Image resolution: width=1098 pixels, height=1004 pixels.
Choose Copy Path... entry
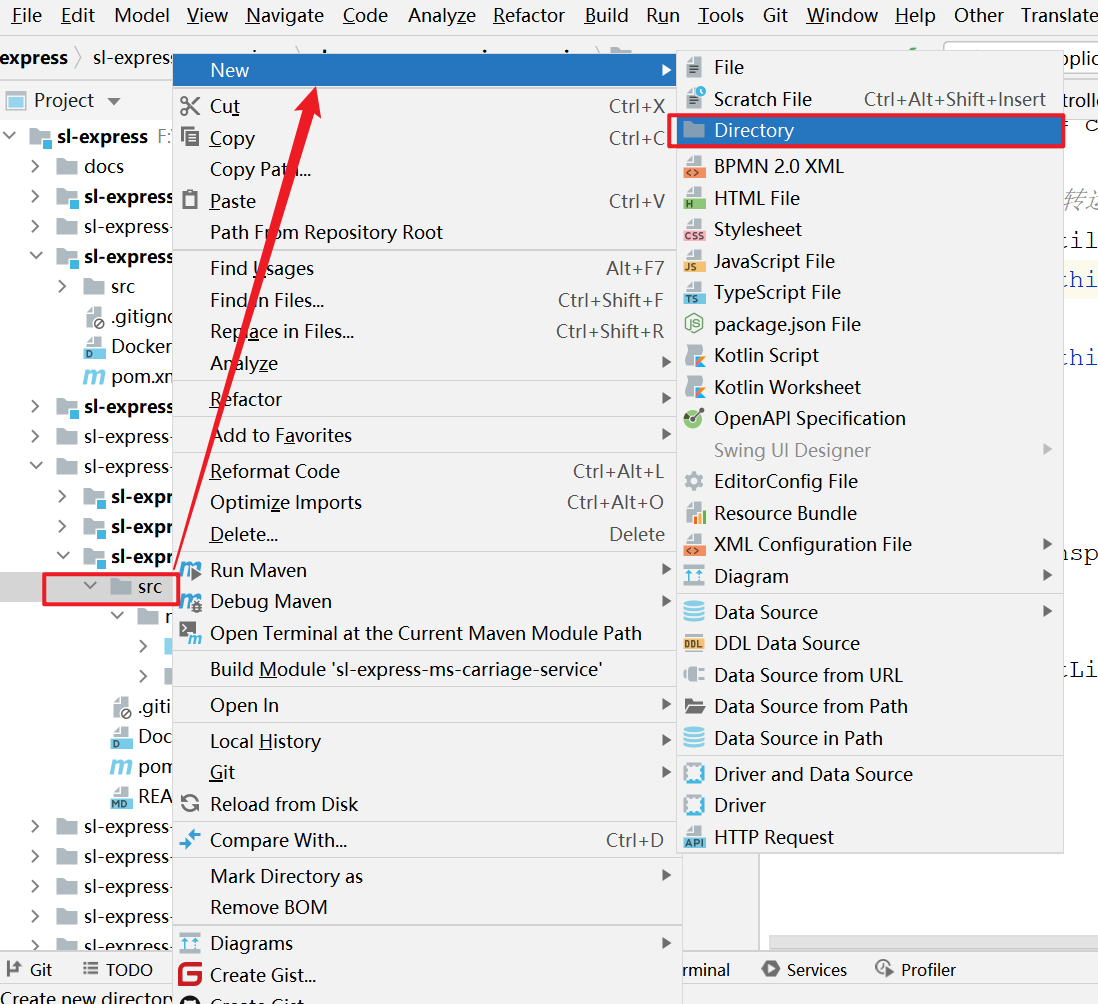tap(426, 169)
